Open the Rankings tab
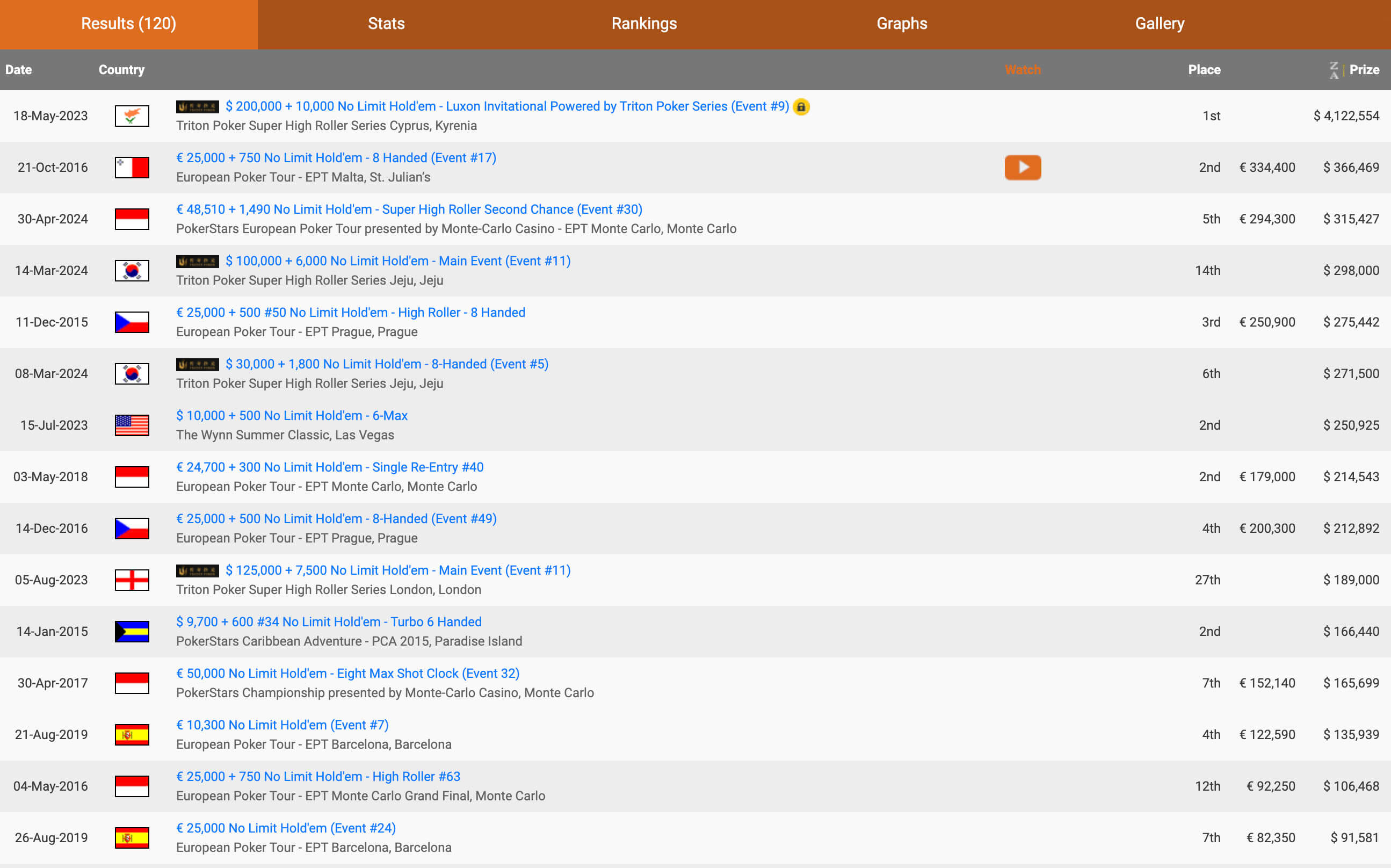Viewport: 1391px width, 868px height. tap(644, 24)
